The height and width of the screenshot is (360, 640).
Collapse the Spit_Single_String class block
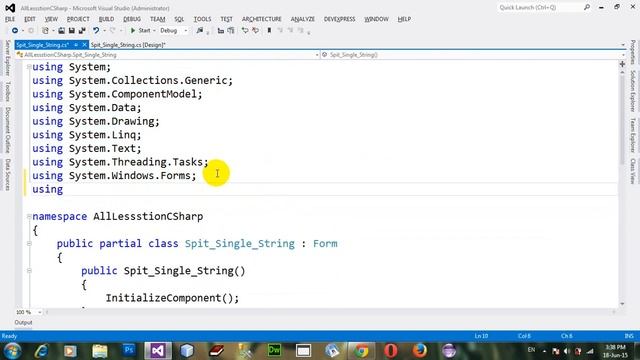pos(29,244)
